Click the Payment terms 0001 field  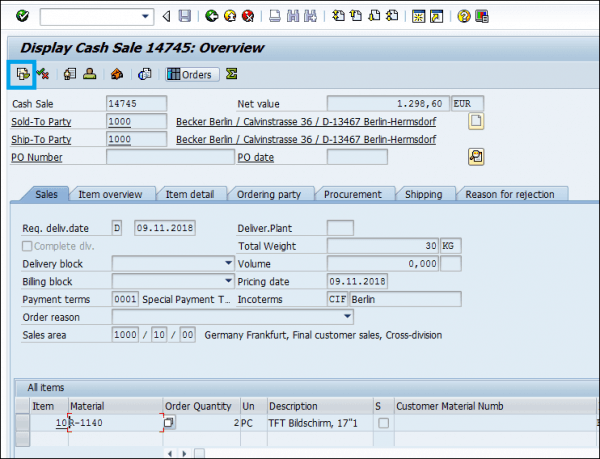coord(125,299)
